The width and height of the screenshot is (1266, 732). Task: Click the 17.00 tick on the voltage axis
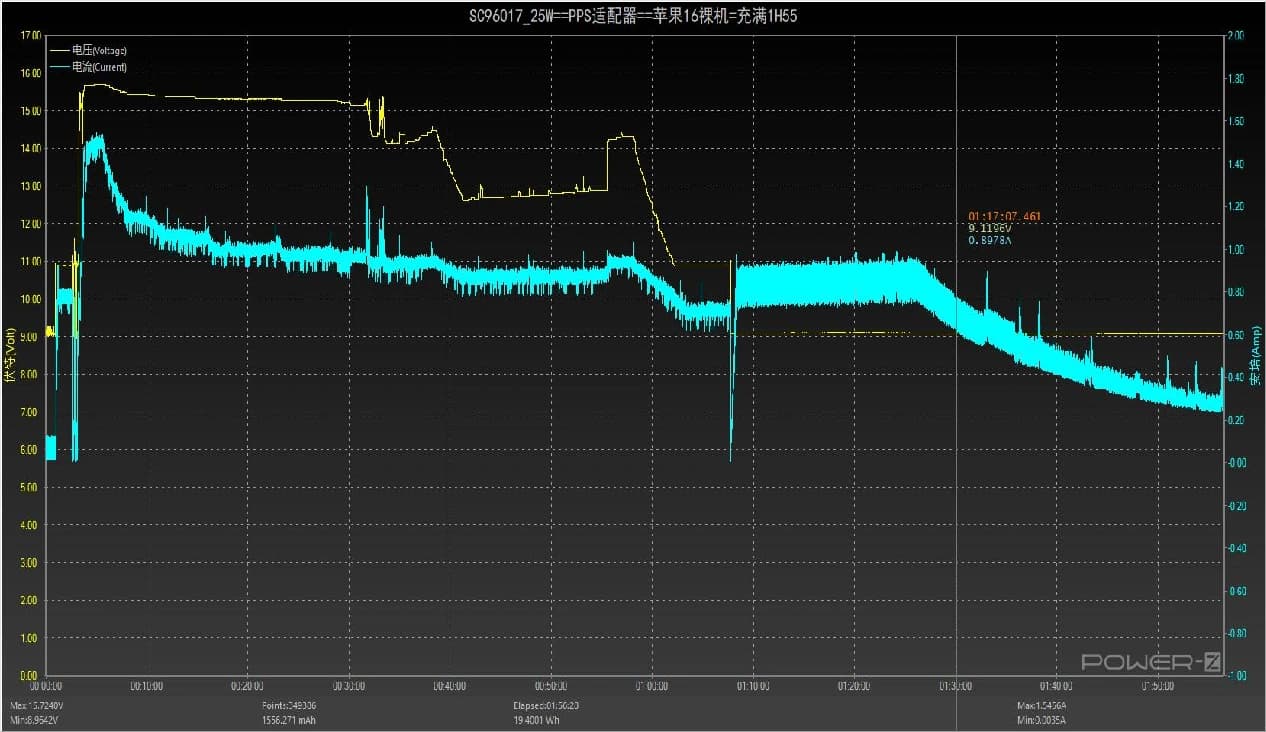point(31,35)
